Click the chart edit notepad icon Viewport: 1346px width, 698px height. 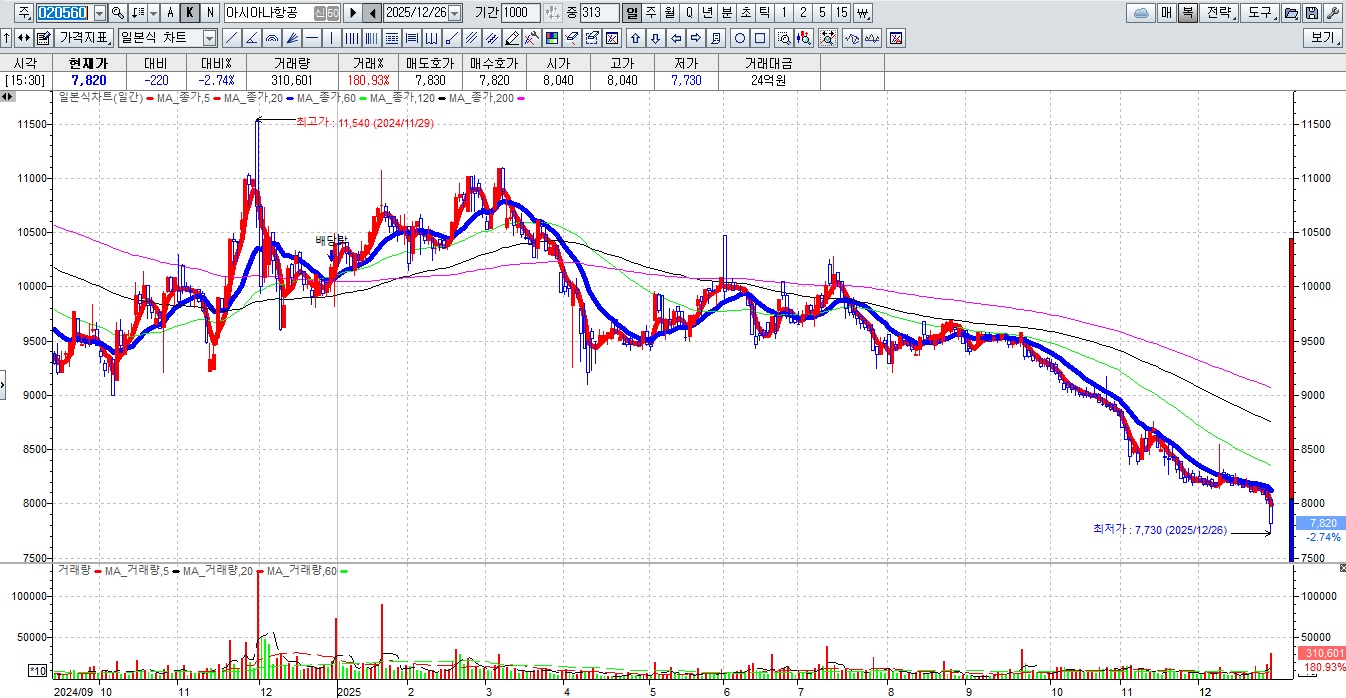44,38
